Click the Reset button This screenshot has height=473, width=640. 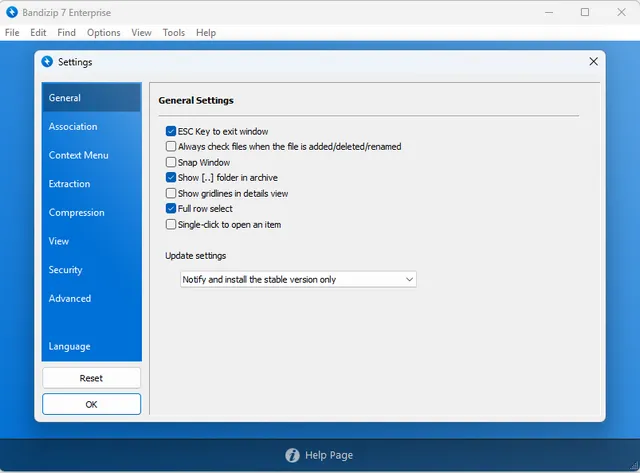tap(91, 378)
